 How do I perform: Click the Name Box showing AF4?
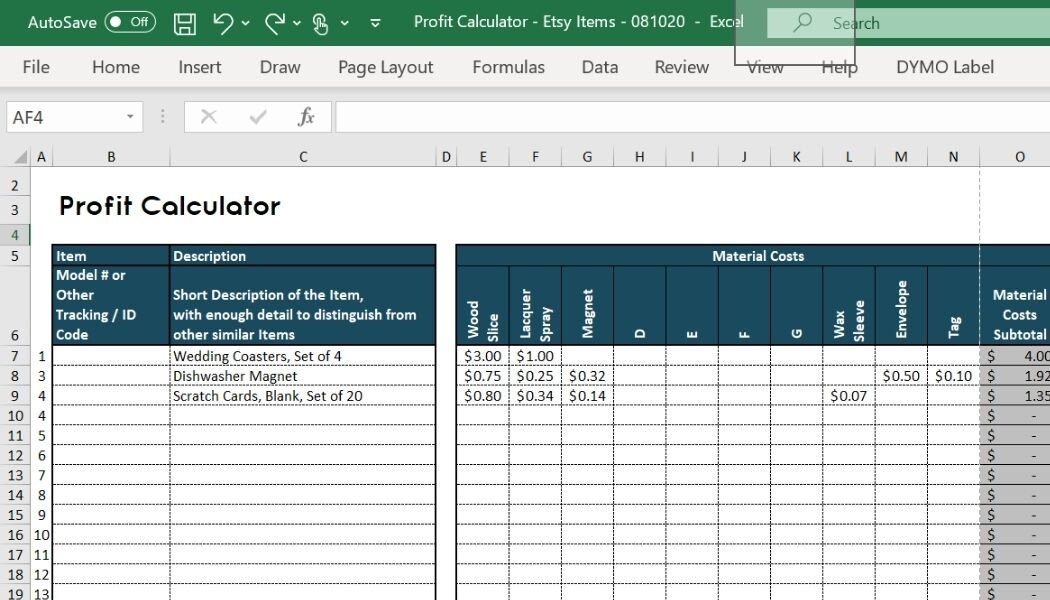67,117
